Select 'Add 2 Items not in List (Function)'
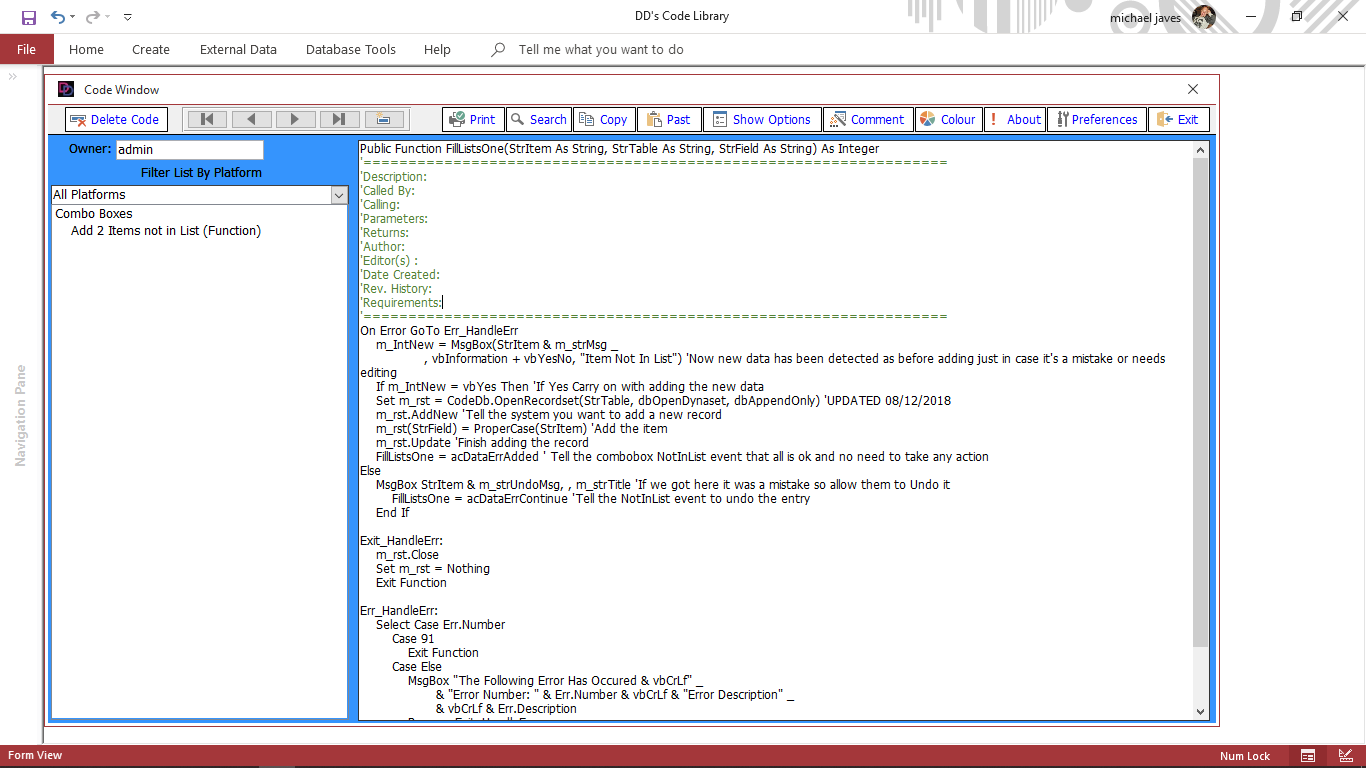This screenshot has height=768, width=1366. [x=166, y=231]
